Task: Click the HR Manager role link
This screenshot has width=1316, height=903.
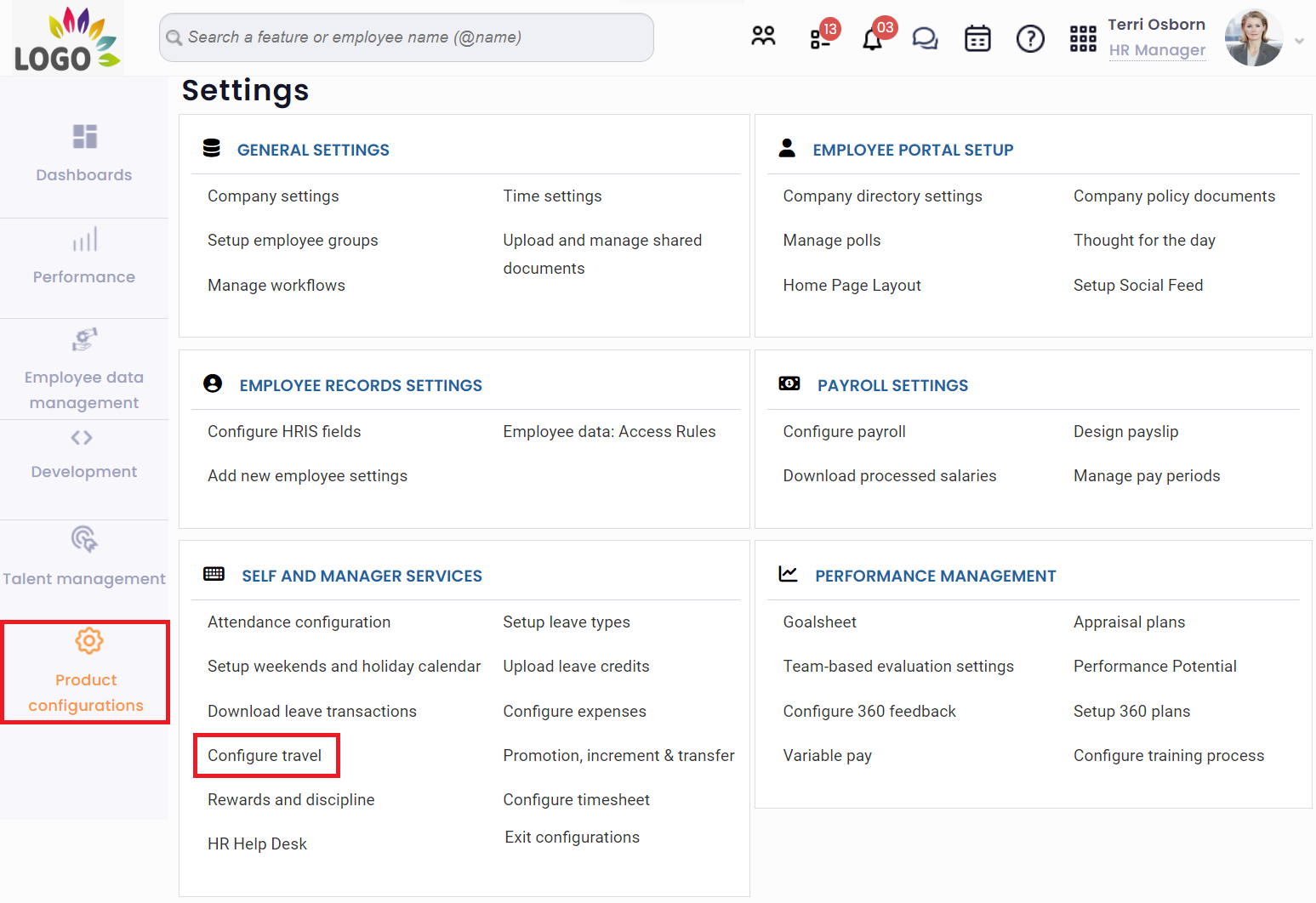Action: [1157, 50]
